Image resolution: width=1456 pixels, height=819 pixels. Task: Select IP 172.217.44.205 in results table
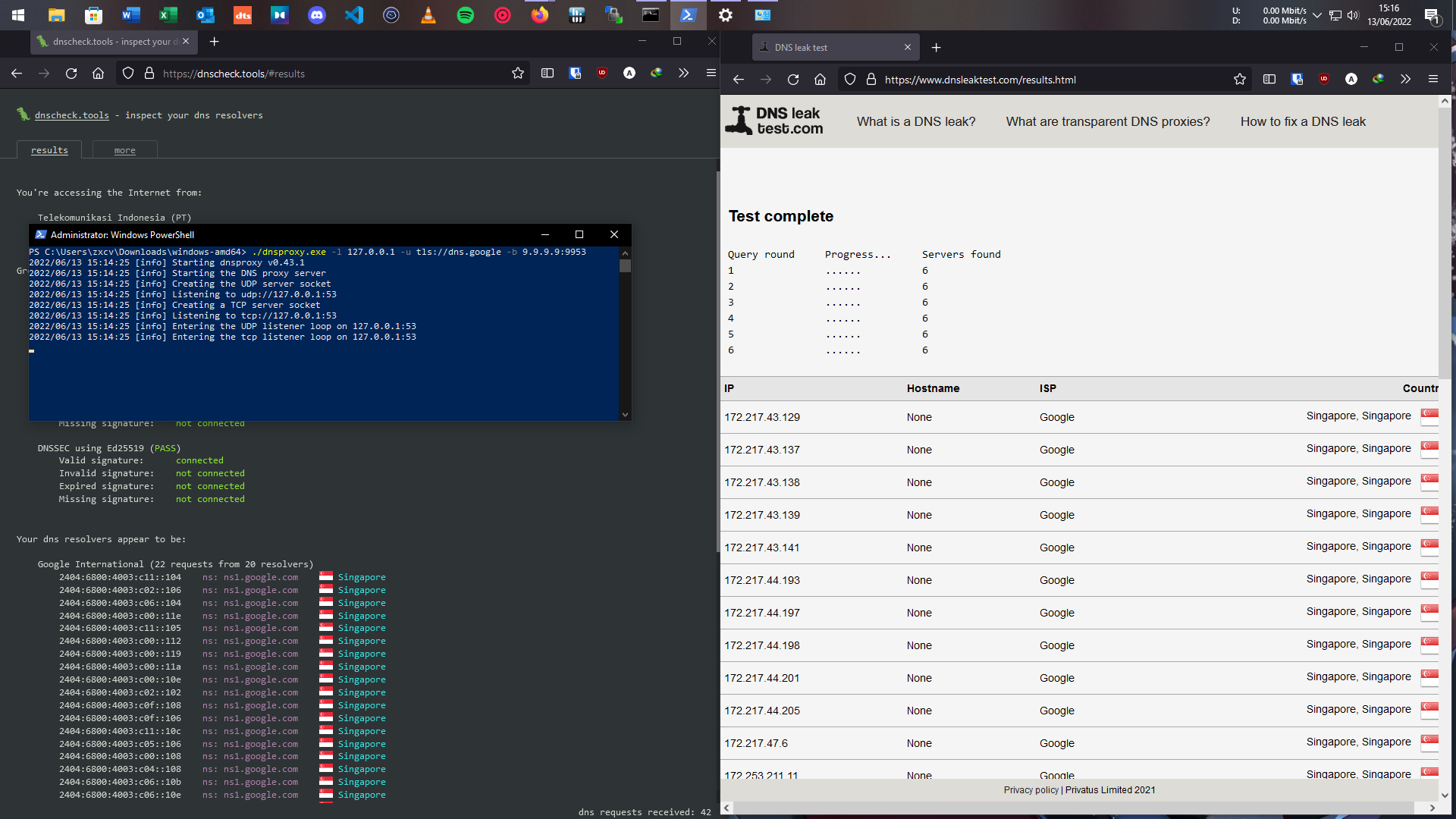click(761, 711)
